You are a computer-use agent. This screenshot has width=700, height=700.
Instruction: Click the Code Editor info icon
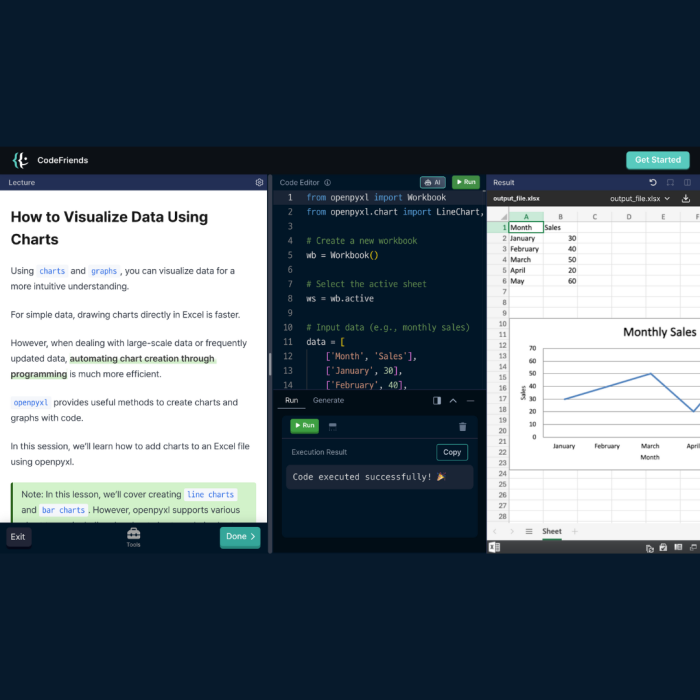pyautogui.click(x=327, y=182)
